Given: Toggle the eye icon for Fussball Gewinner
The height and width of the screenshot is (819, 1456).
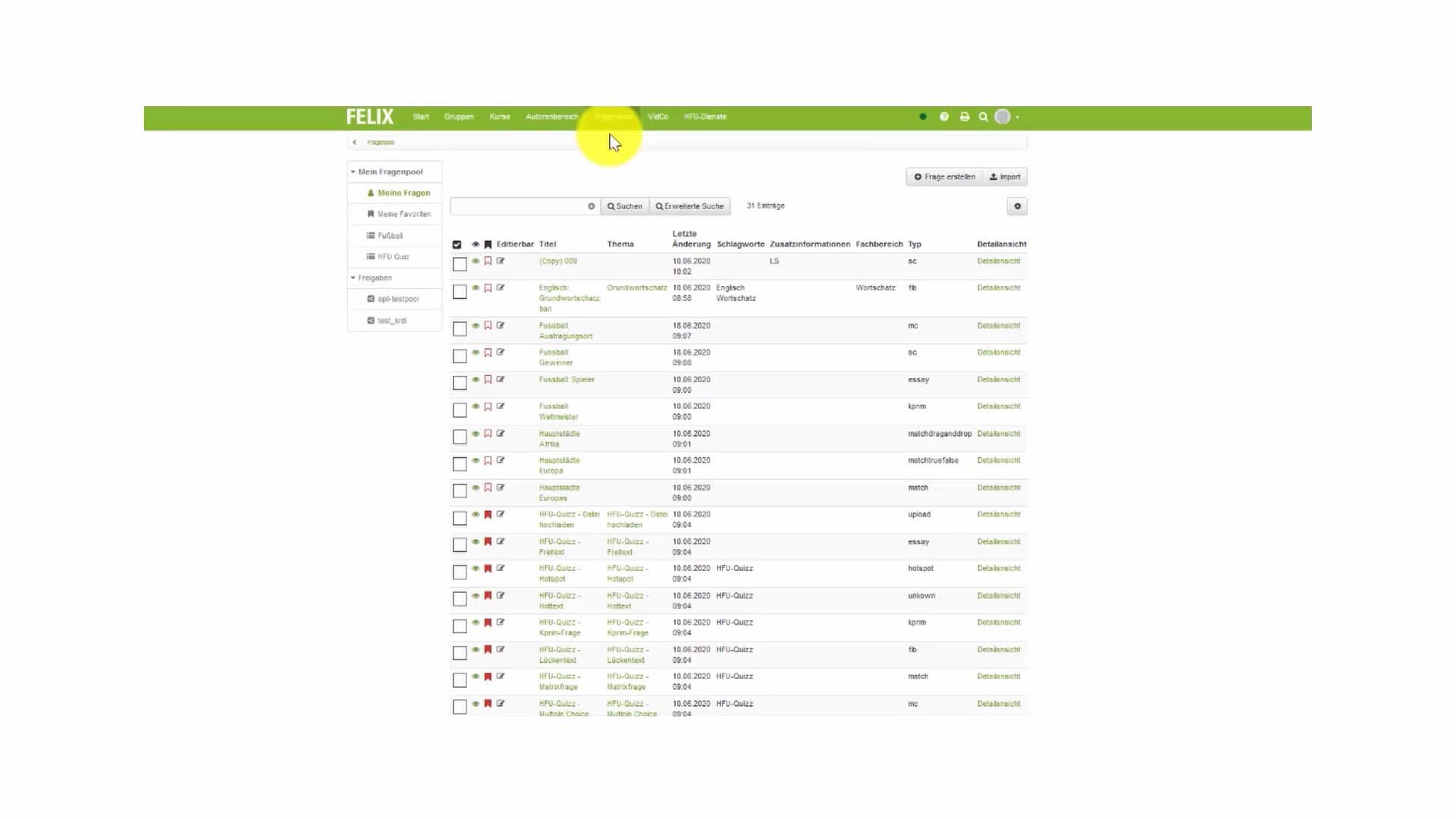Looking at the screenshot, I should point(475,353).
